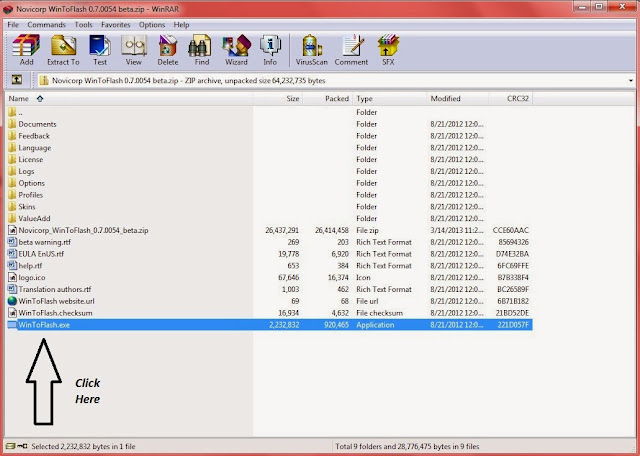Screen dimensions: 640x456
Task: Open the Options menu
Action: point(152,25)
